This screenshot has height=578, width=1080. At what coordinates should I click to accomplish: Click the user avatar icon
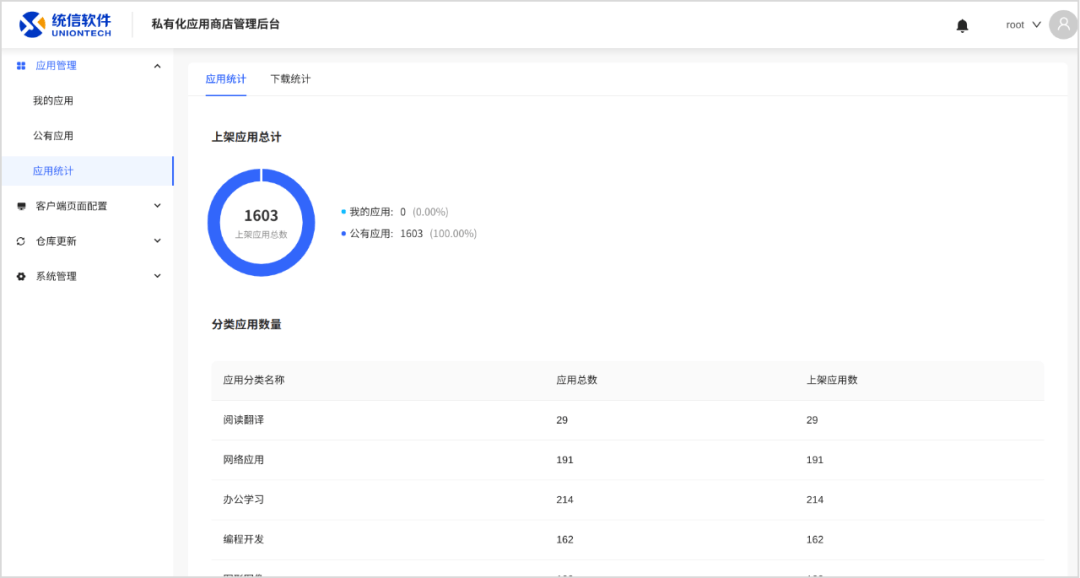pos(1063,25)
